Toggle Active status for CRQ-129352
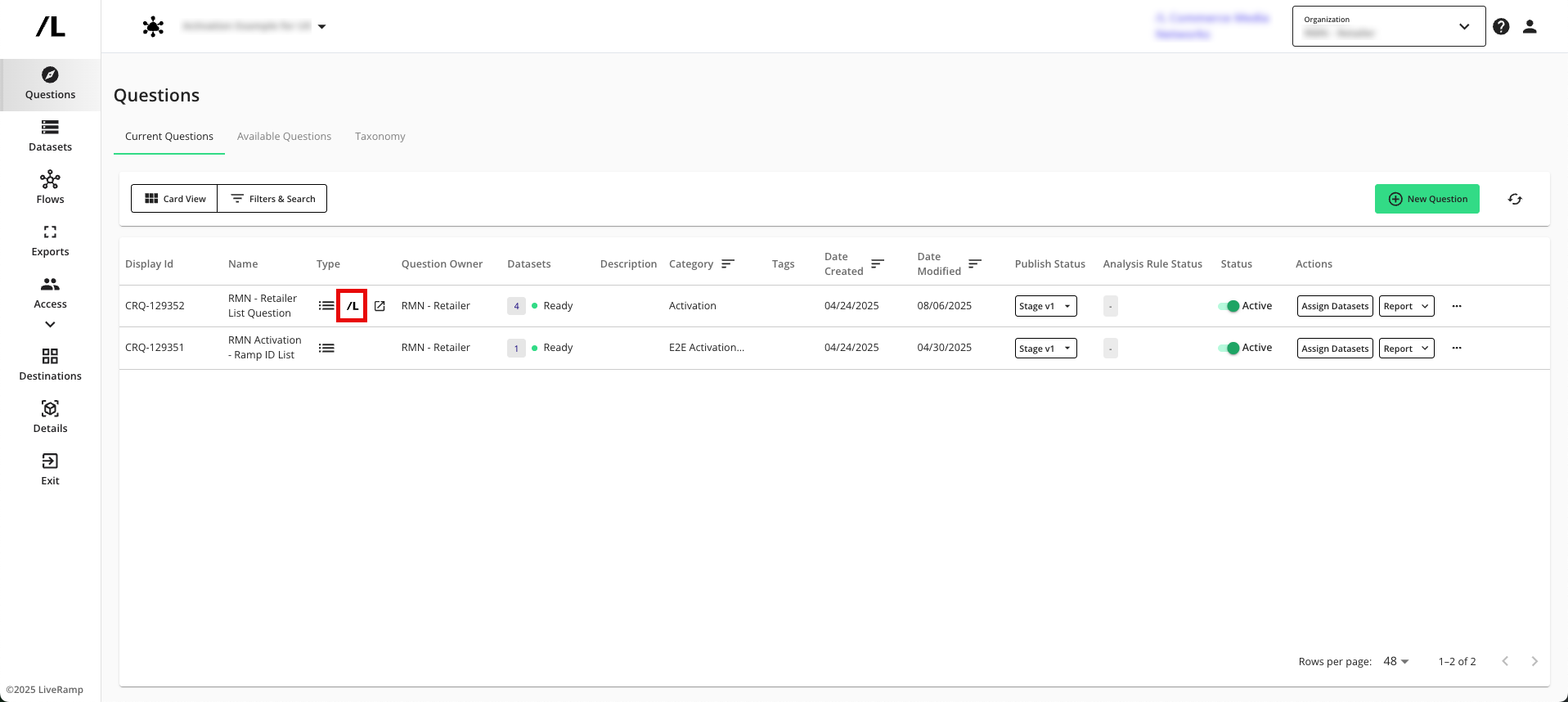The height and width of the screenshot is (702, 1568). point(1229,306)
